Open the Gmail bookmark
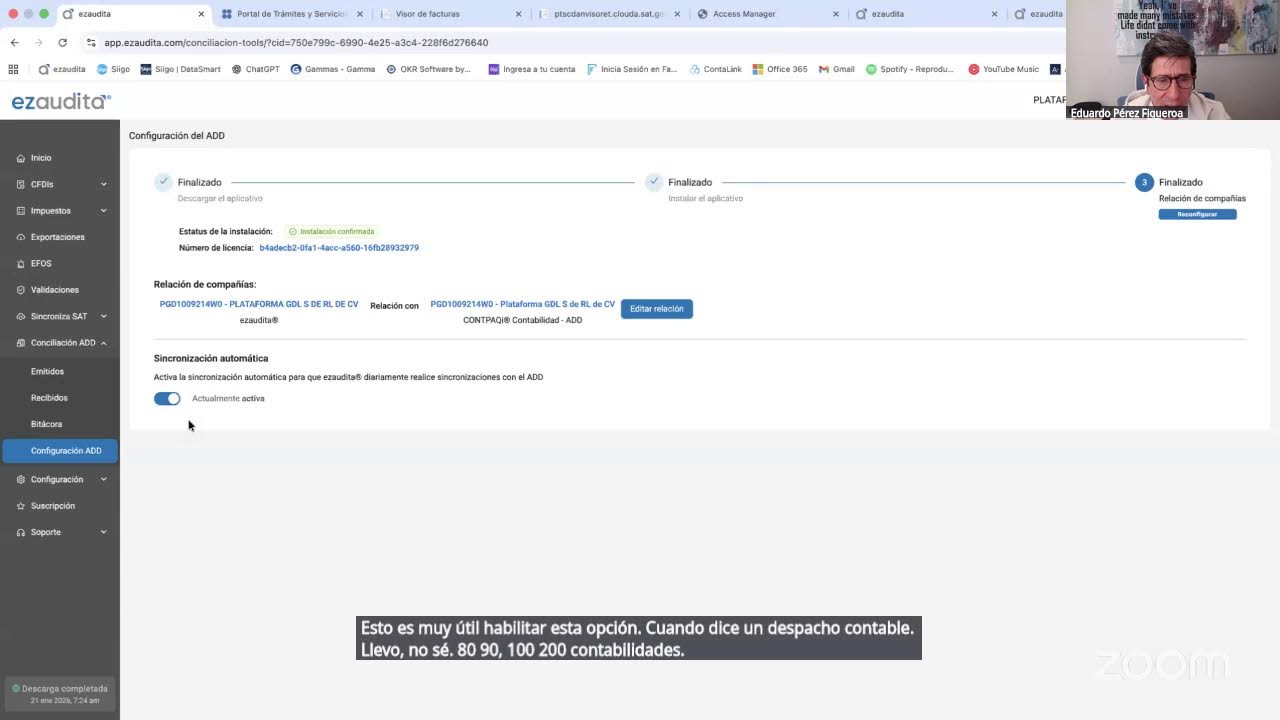 pos(836,69)
